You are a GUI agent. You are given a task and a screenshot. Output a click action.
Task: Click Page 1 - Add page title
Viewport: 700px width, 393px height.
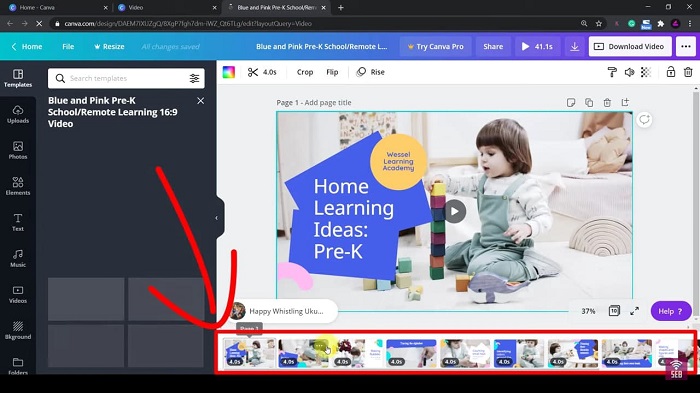pos(314,103)
